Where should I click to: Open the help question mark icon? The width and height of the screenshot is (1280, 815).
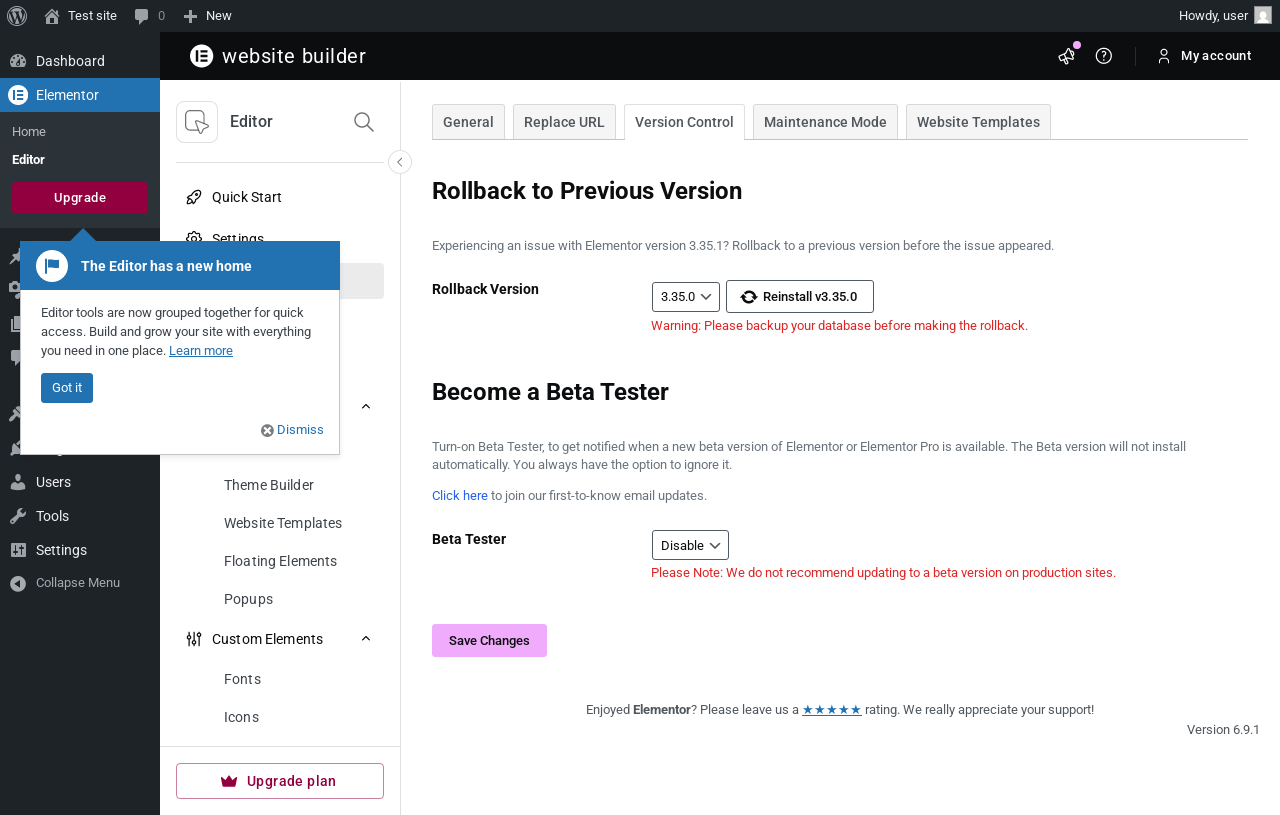click(x=1104, y=56)
